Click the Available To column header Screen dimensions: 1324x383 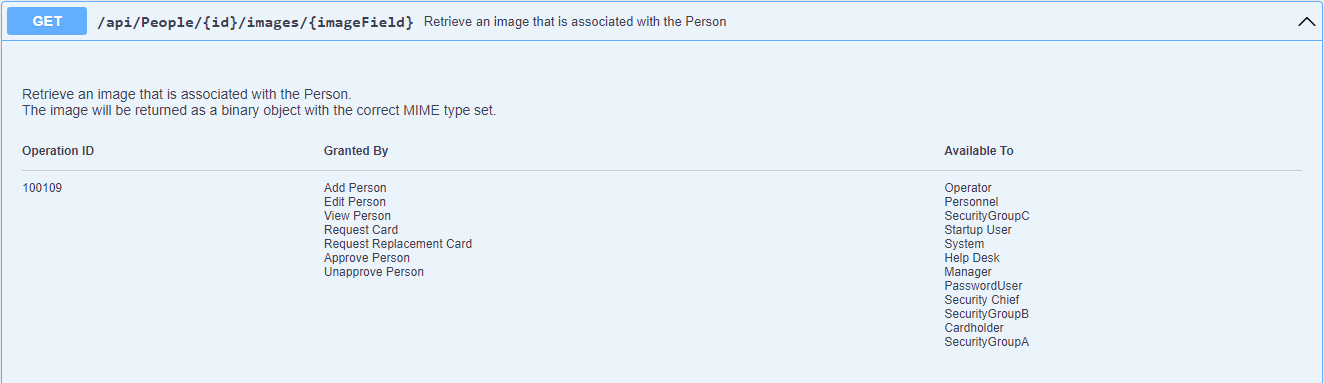click(x=979, y=151)
